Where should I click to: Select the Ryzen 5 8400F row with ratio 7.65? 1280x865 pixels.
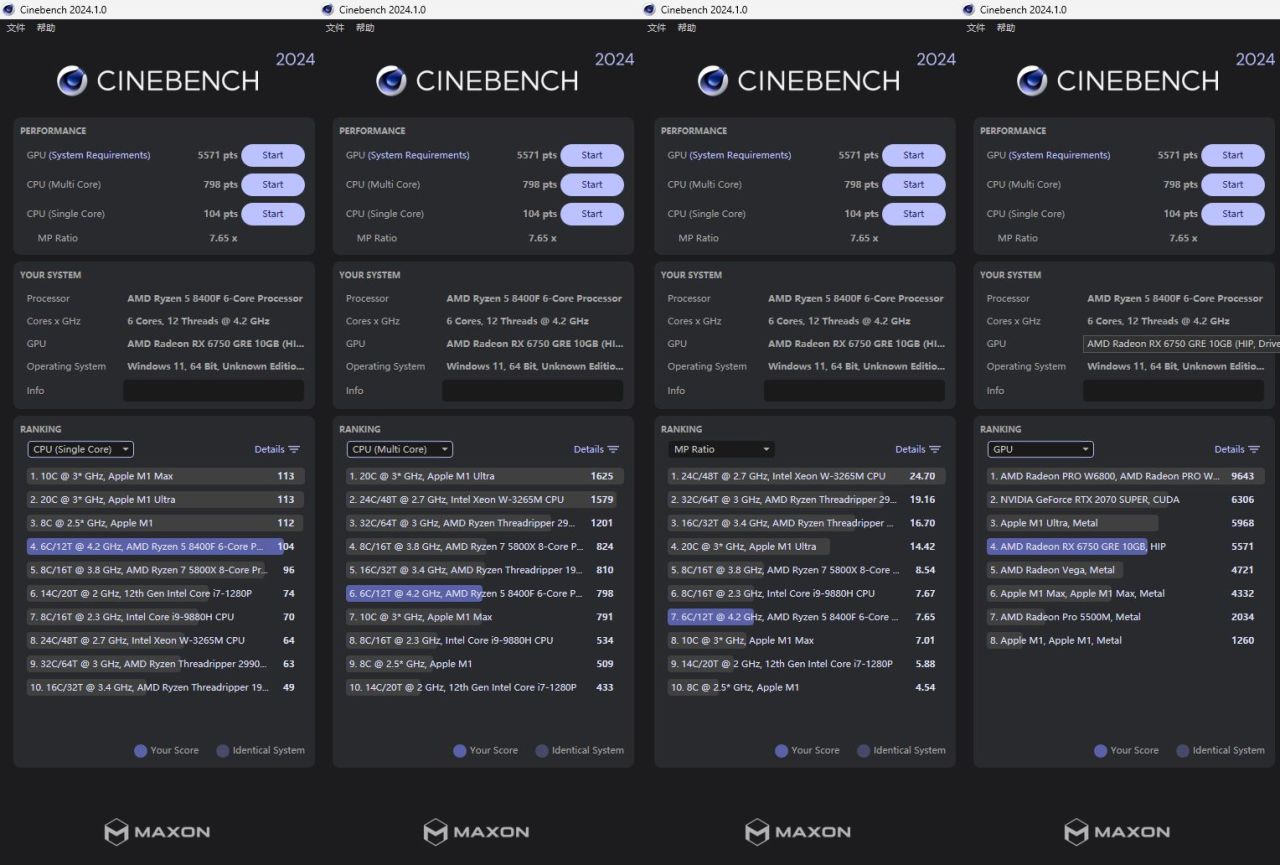click(x=806, y=618)
